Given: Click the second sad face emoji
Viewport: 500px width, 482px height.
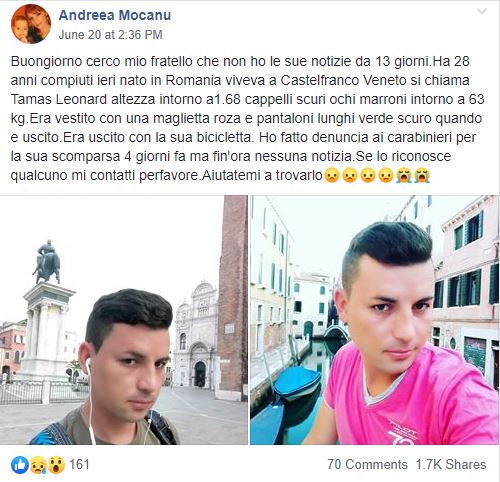Looking at the screenshot, I should click(x=349, y=176).
